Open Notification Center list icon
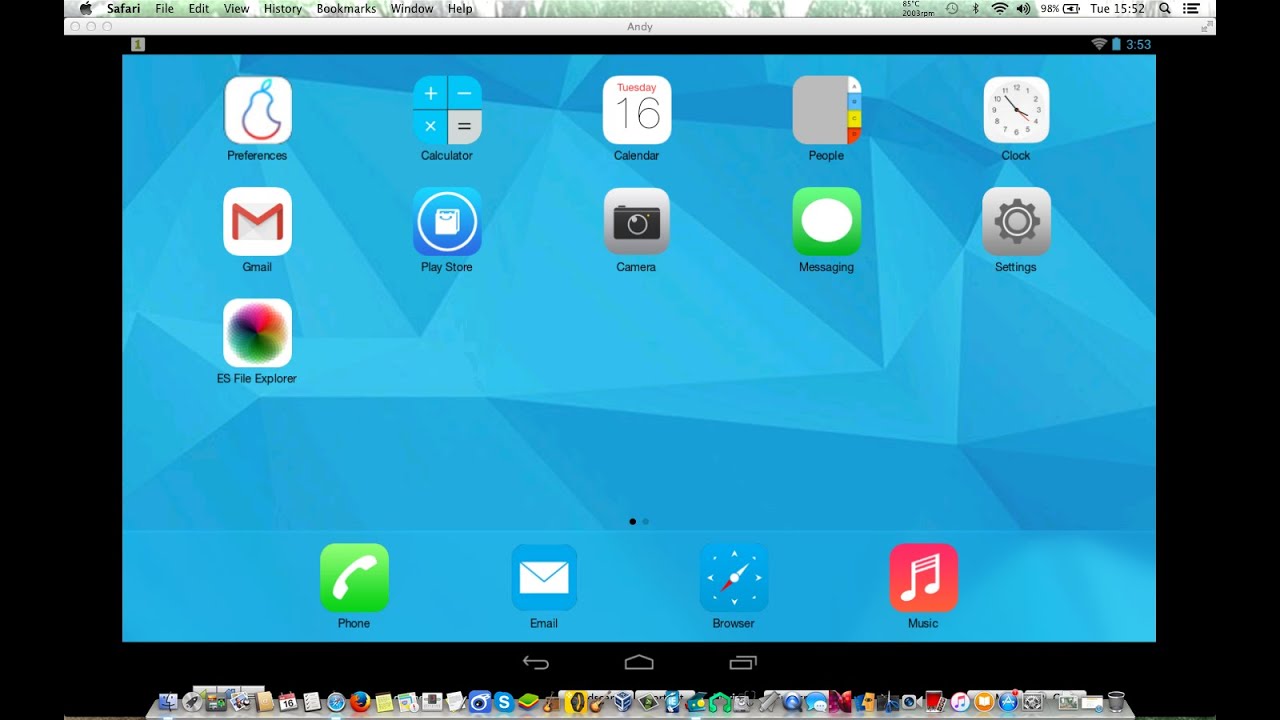1280x720 pixels. [x=1190, y=9]
